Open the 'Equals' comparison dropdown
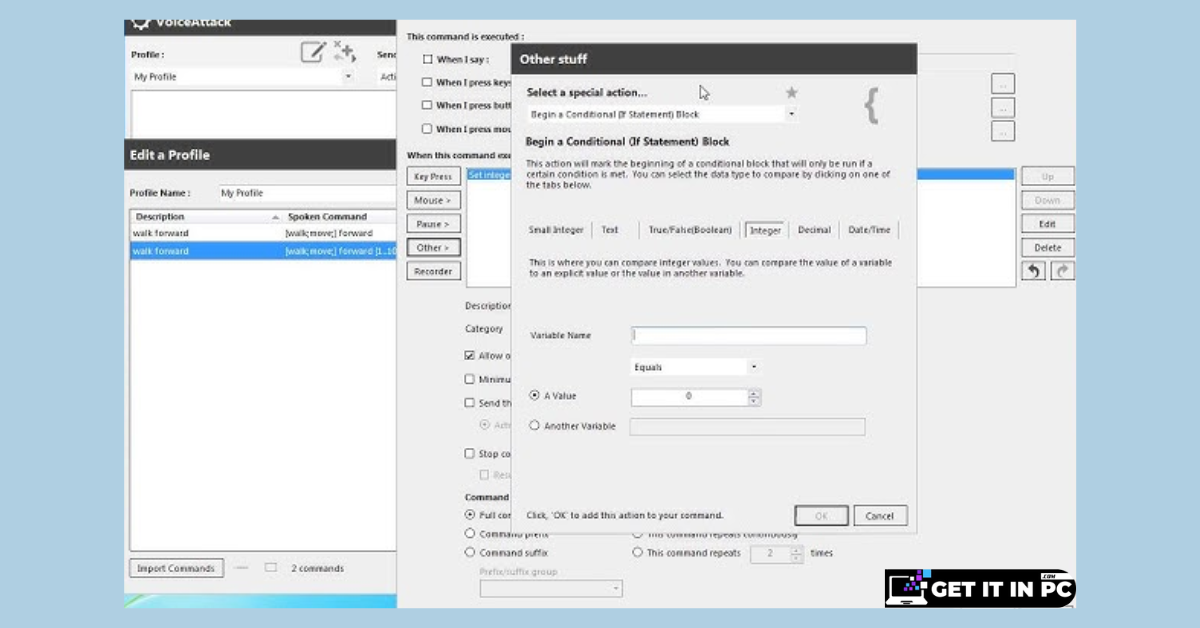 (695, 367)
